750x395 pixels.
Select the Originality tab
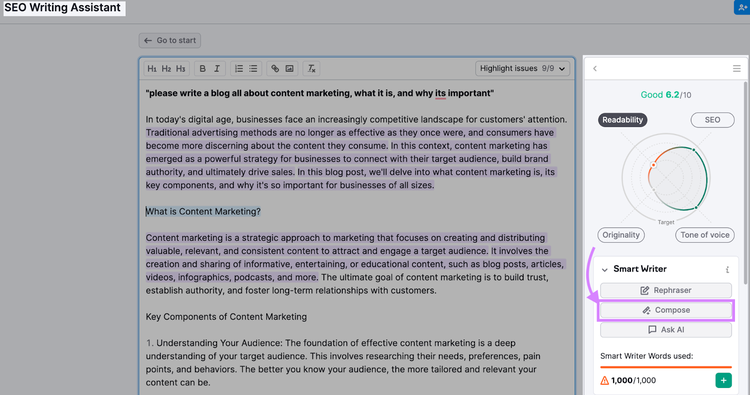621,235
